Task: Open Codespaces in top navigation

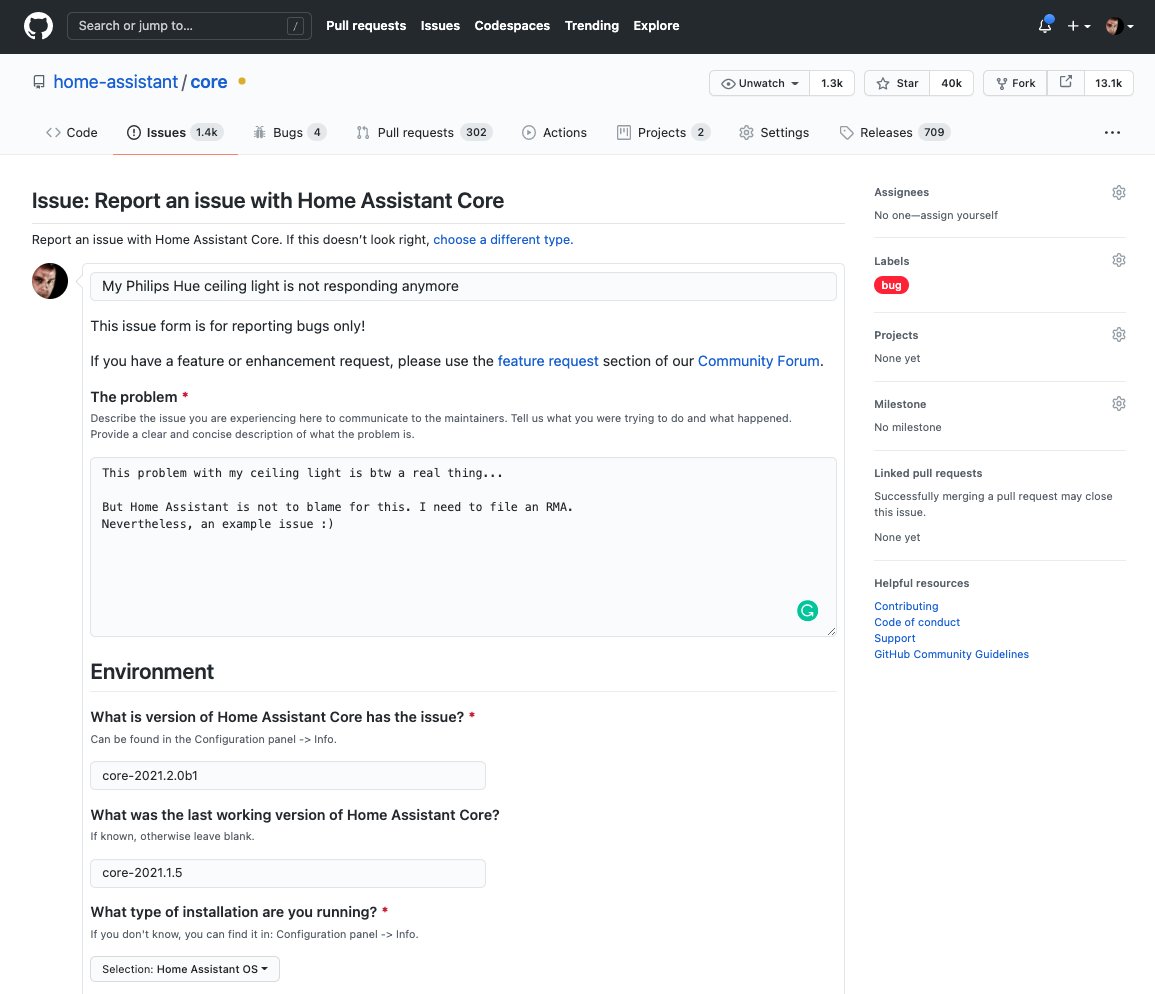Action: 512,26
